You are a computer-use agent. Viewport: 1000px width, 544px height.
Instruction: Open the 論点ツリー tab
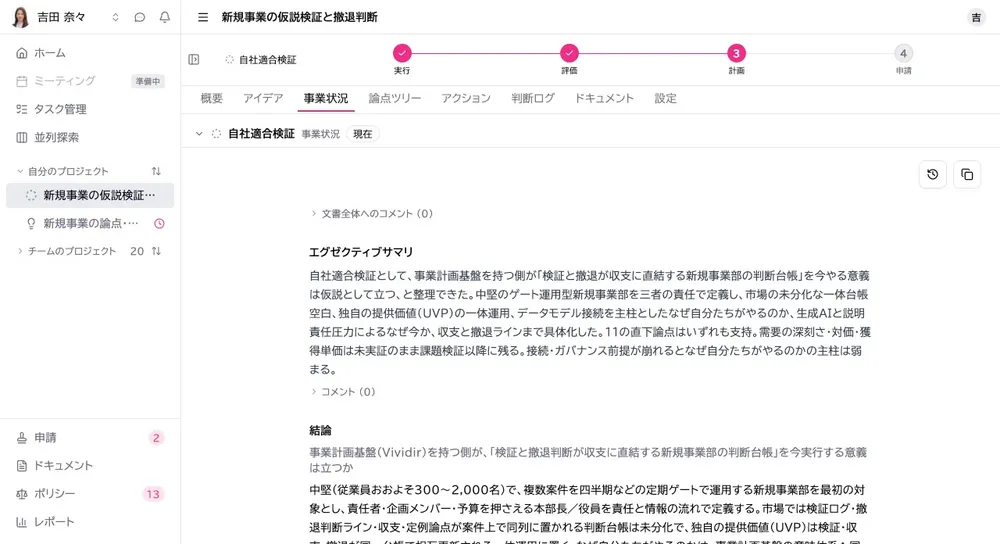click(395, 98)
